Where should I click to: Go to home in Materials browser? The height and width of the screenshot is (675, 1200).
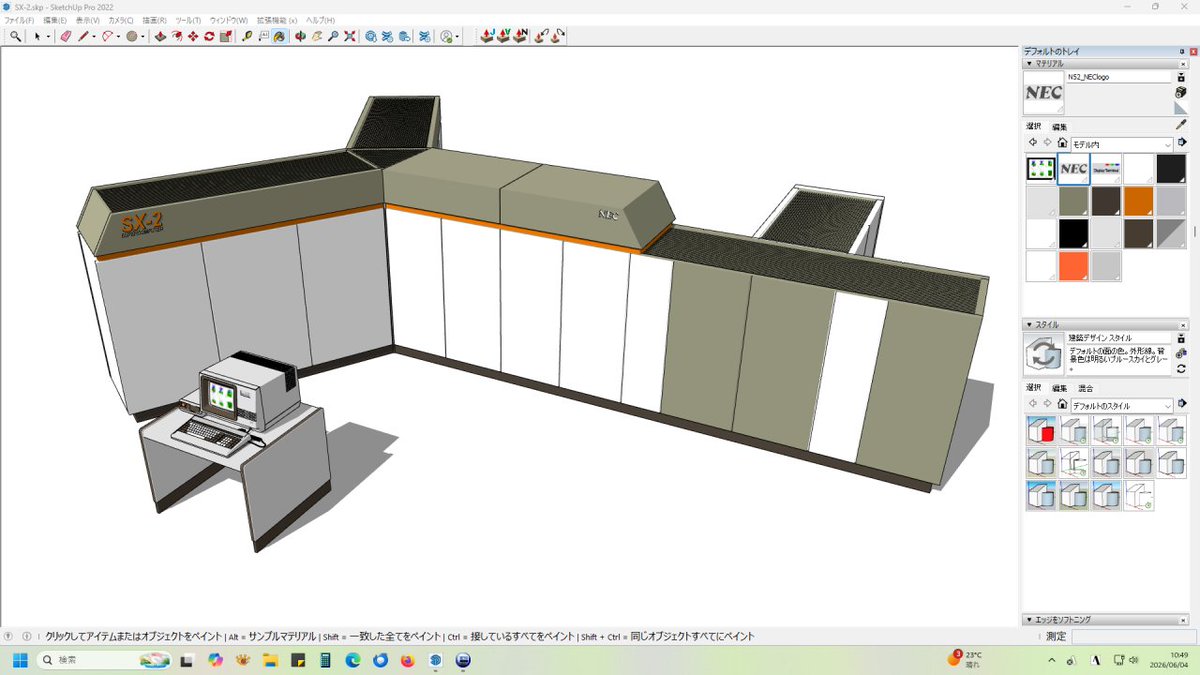pyautogui.click(x=1062, y=143)
